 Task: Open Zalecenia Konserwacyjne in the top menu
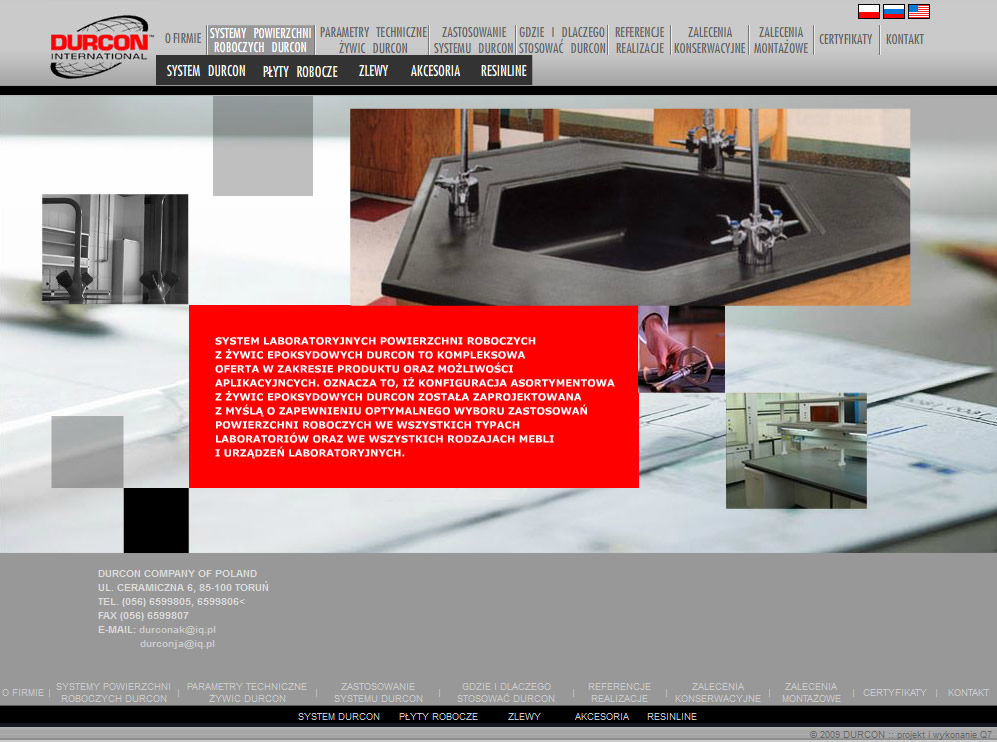click(x=710, y=40)
